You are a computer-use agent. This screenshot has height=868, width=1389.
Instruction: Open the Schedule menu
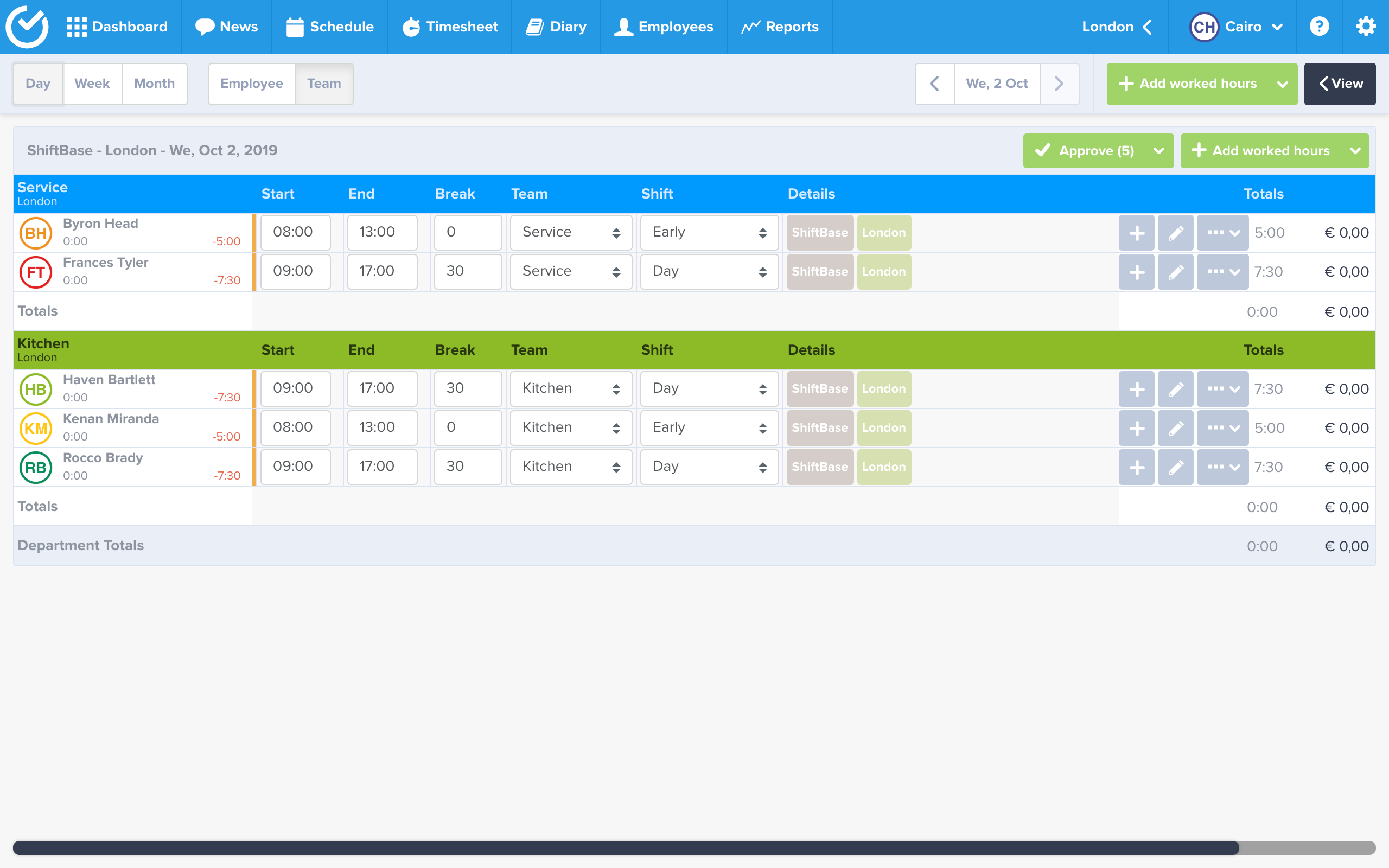330,27
